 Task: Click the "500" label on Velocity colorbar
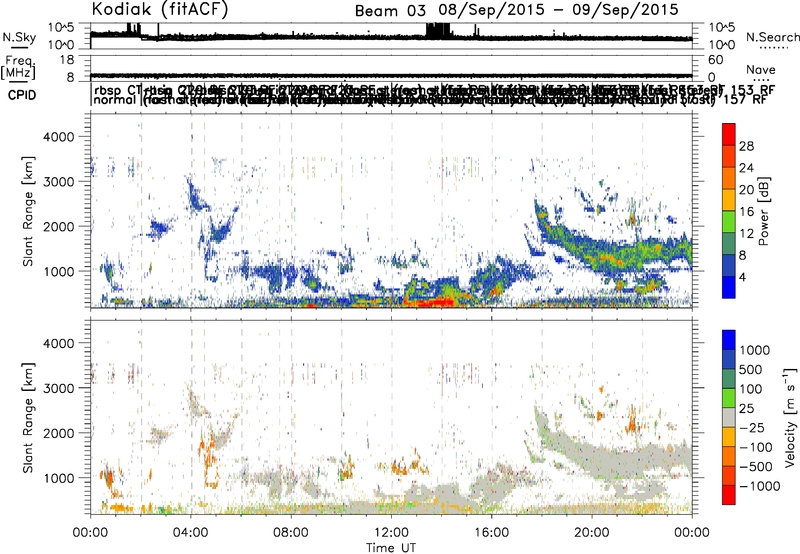753,370
